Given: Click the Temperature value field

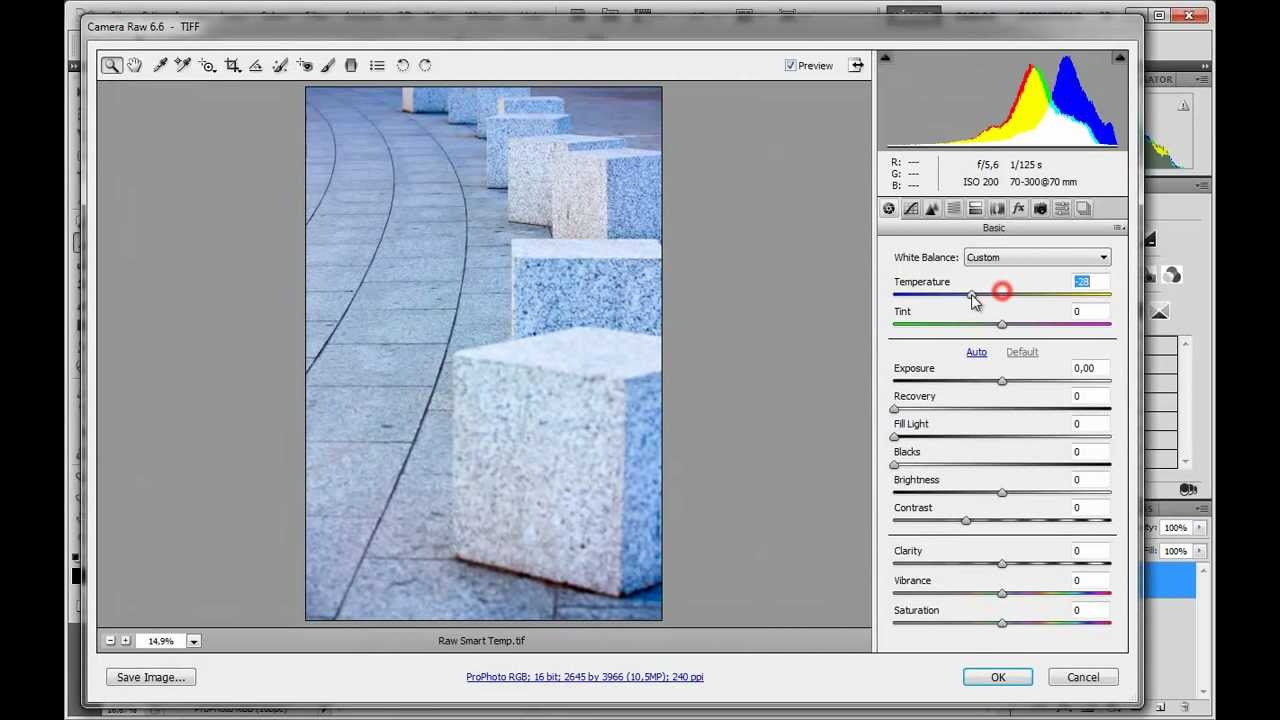Looking at the screenshot, I should coord(1091,282).
